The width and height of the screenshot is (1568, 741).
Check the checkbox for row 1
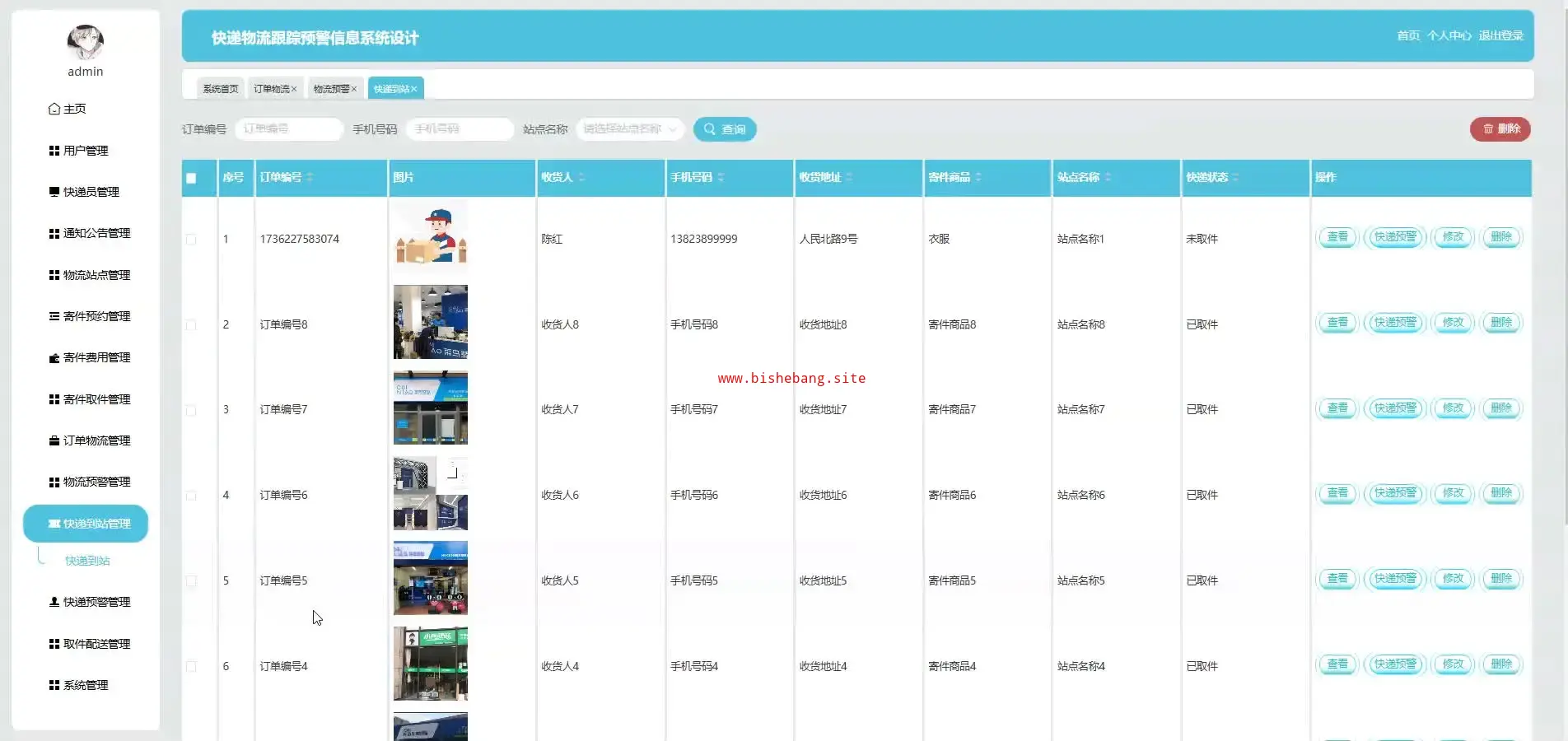(191, 240)
